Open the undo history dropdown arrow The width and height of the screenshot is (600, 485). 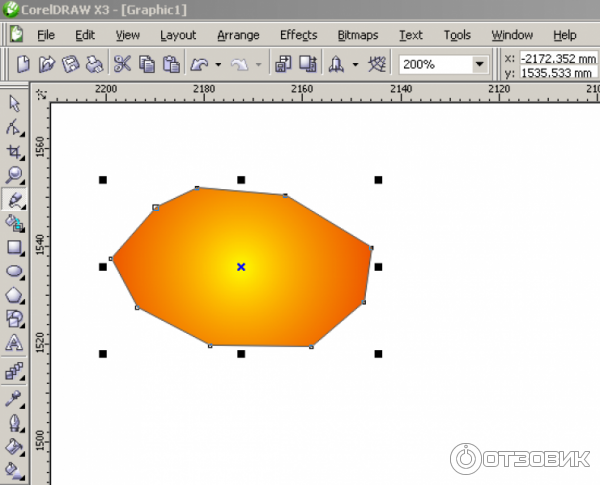(218, 65)
